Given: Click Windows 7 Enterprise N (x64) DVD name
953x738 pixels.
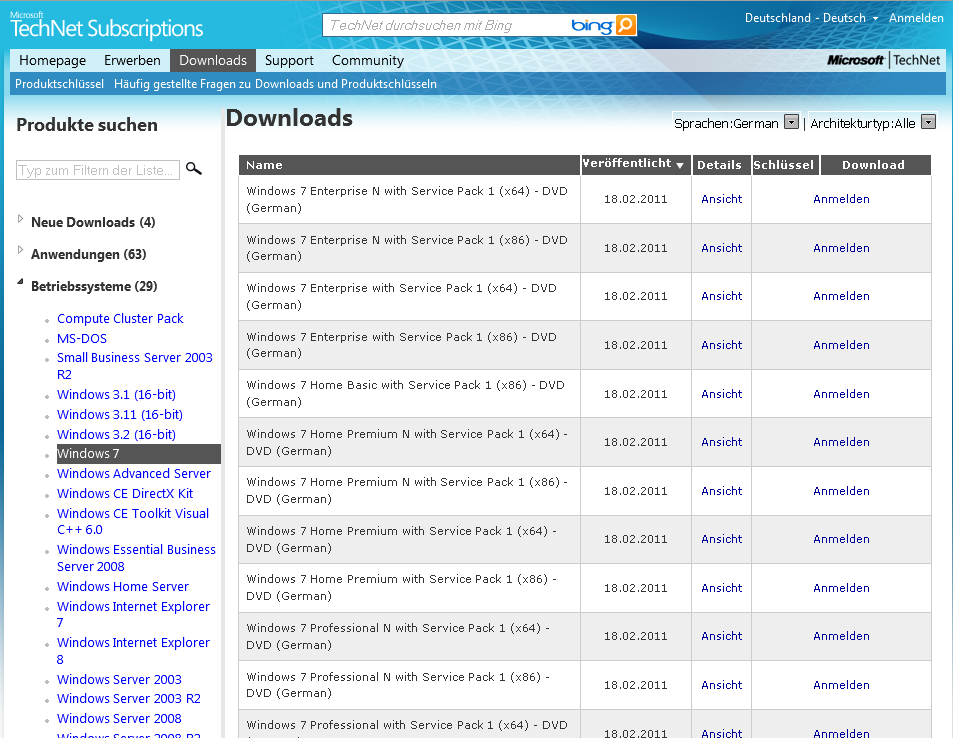Looking at the screenshot, I should click(x=407, y=199).
